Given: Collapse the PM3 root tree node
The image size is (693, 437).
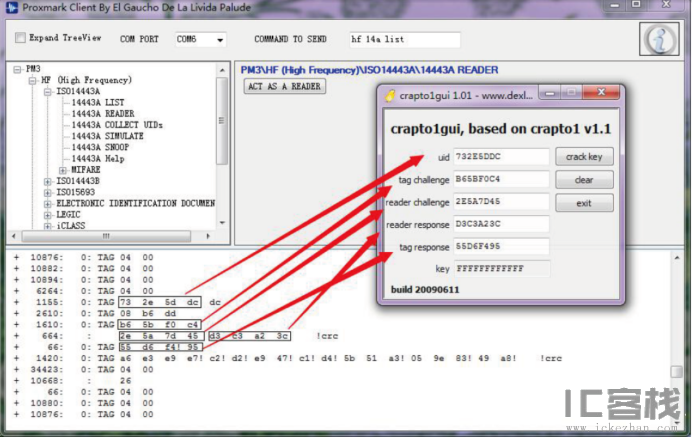Looking at the screenshot, I should (17, 69).
